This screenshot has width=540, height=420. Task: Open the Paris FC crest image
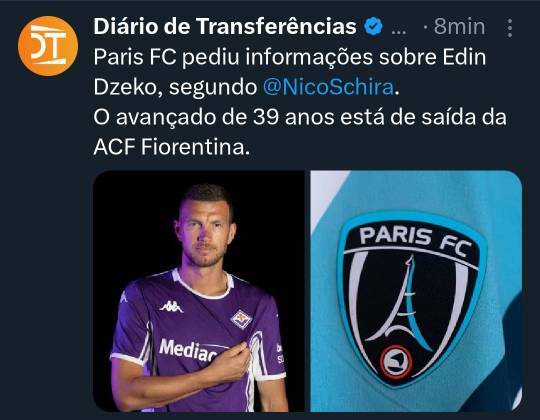[x=416, y=291]
